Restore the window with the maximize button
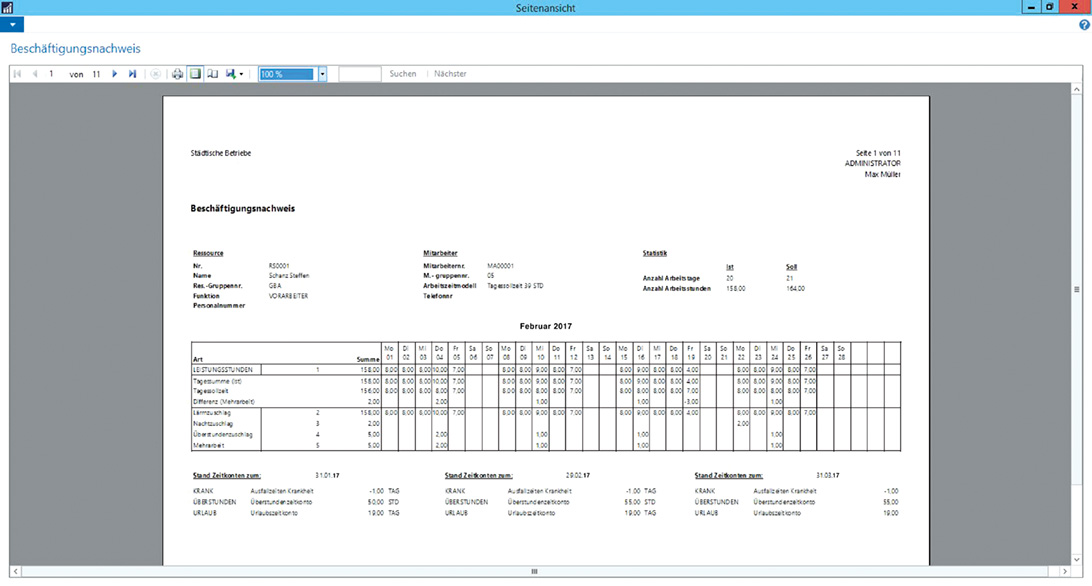The image size is (1092, 586). tap(1049, 7)
